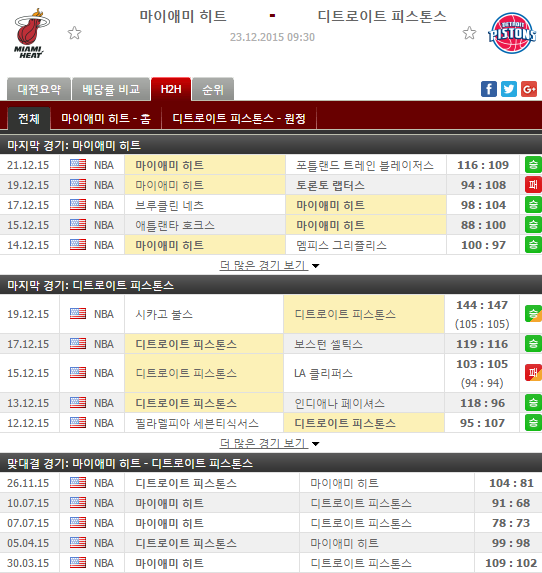Click green win badge for Portland game
This screenshot has height=573, width=542.
pyautogui.click(x=533, y=165)
